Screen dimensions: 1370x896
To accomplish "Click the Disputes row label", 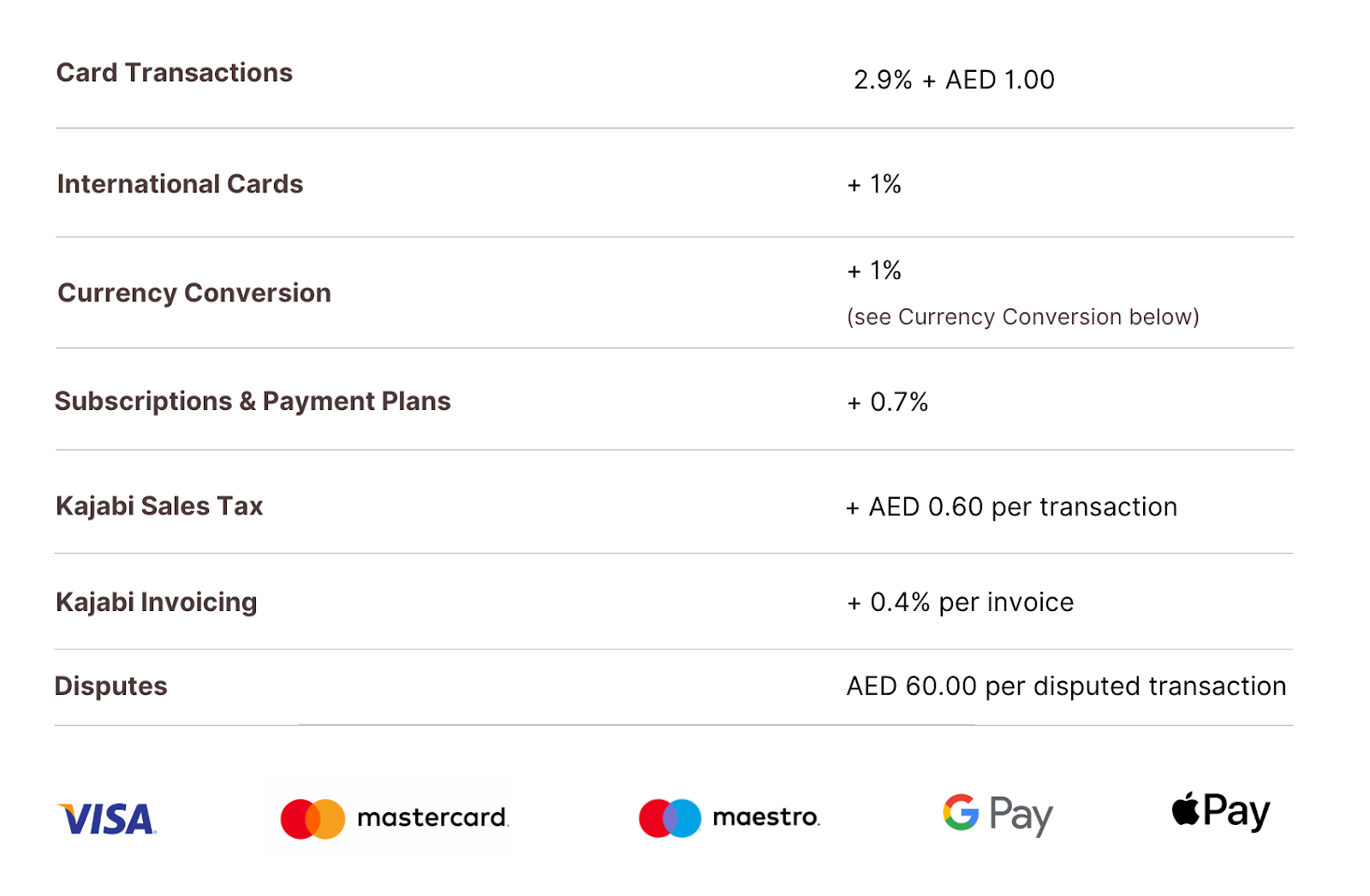I will tap(111, 686).
